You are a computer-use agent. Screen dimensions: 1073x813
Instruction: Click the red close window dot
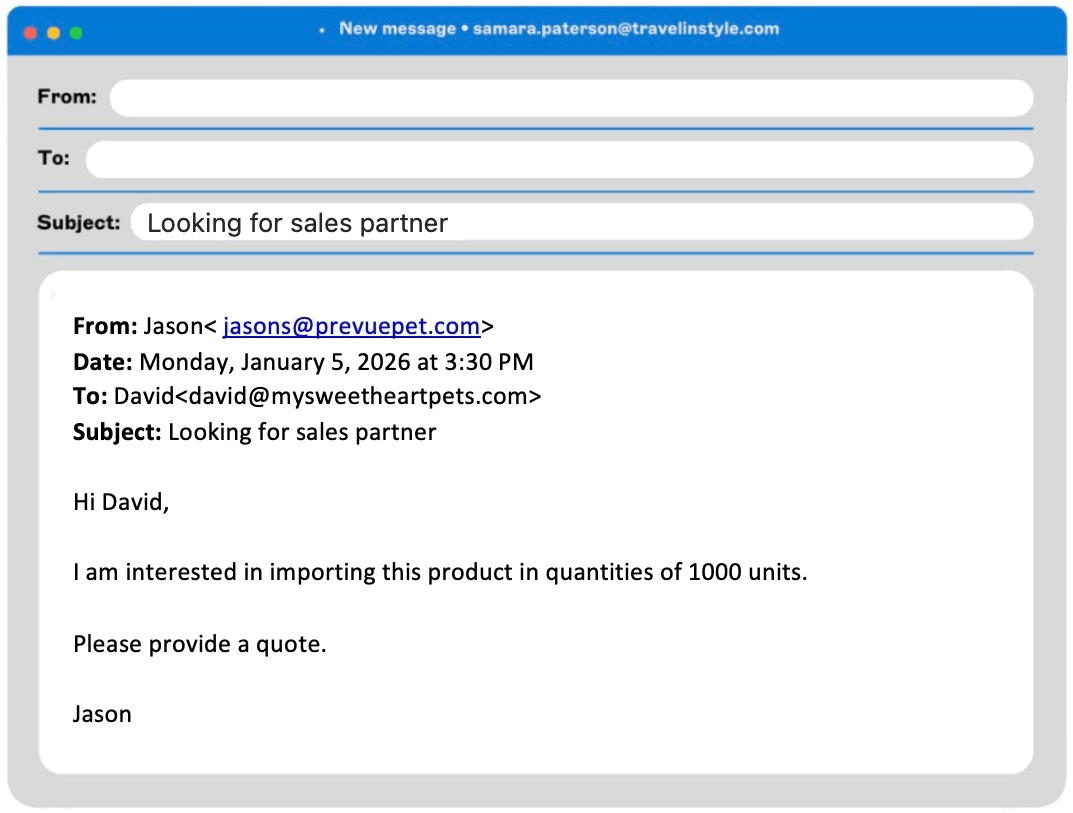pyautogui.click(x=30, y=33)
